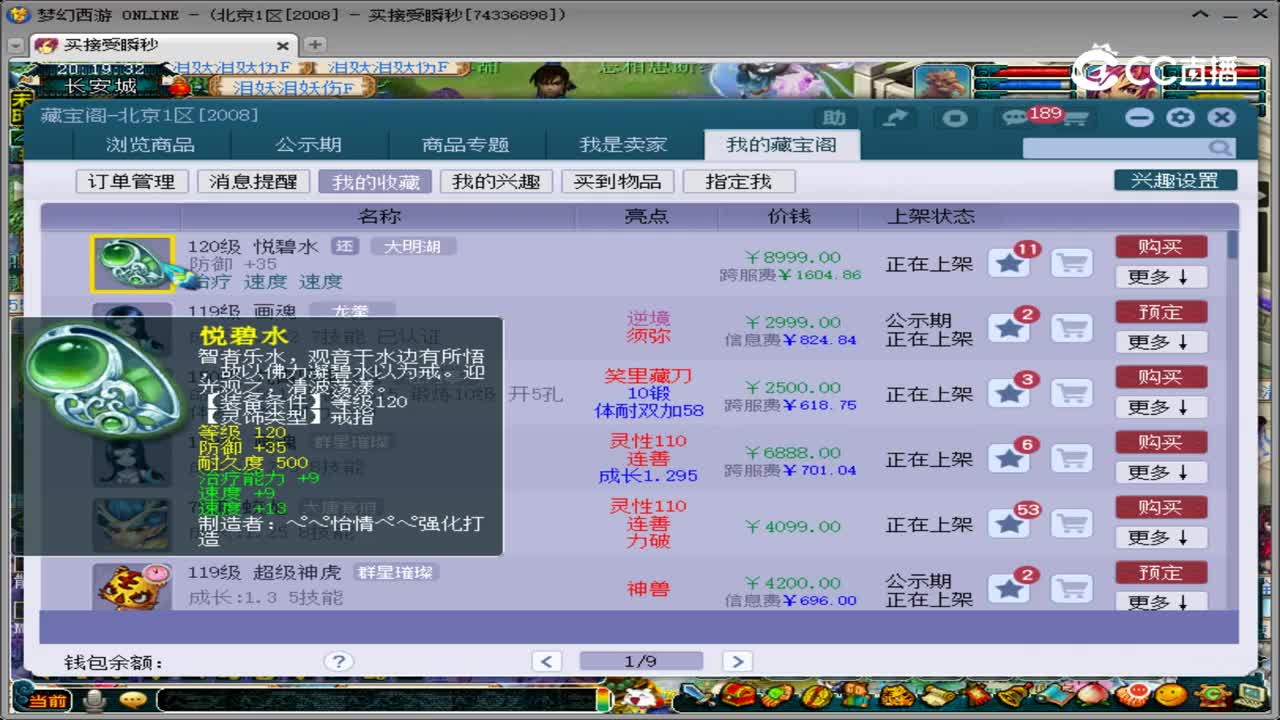Click 购买 on the ¥2500.00 row

click(x=1161, y=377)
